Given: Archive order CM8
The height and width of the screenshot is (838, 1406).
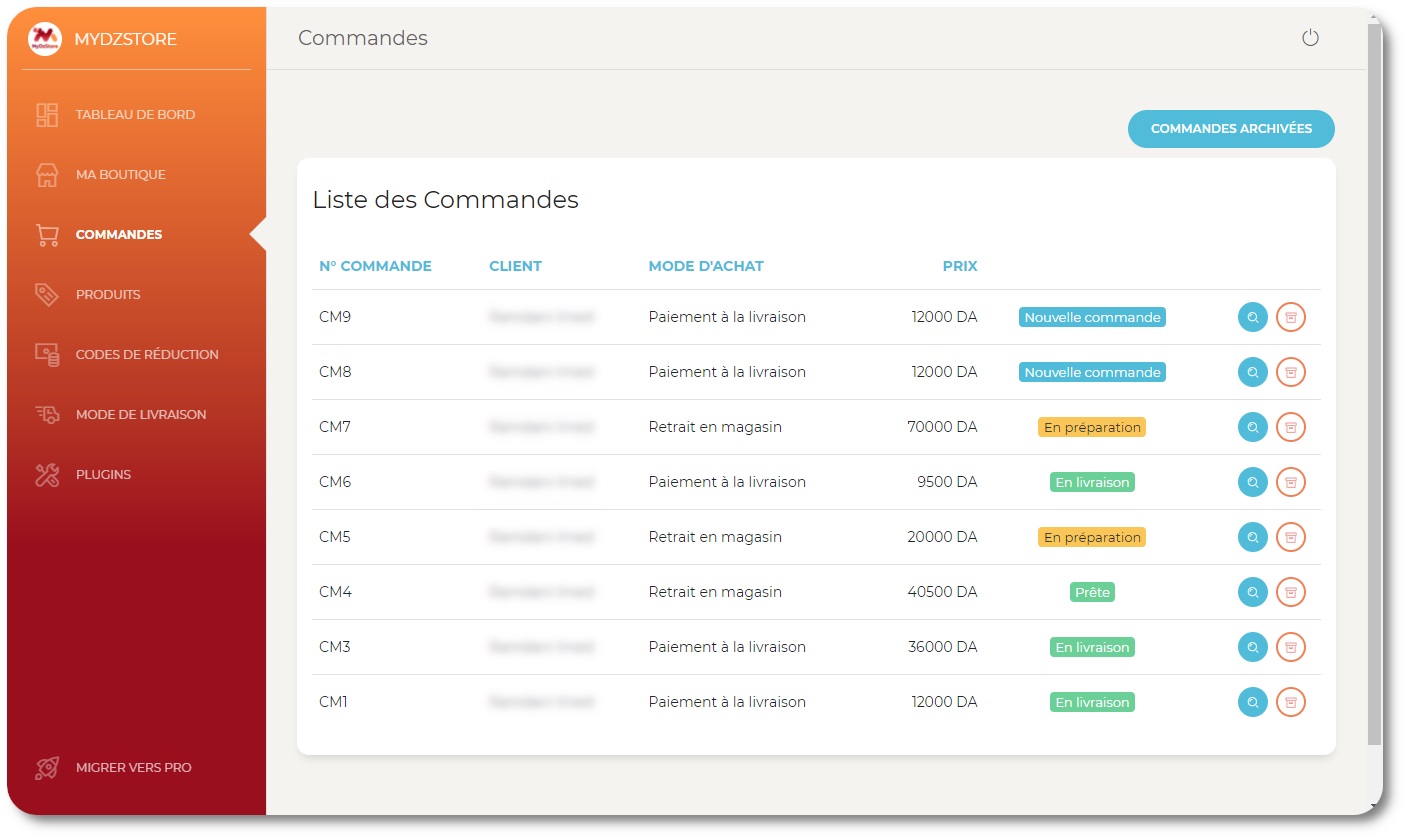Looking at the screenshot, I should [1291, 372].
